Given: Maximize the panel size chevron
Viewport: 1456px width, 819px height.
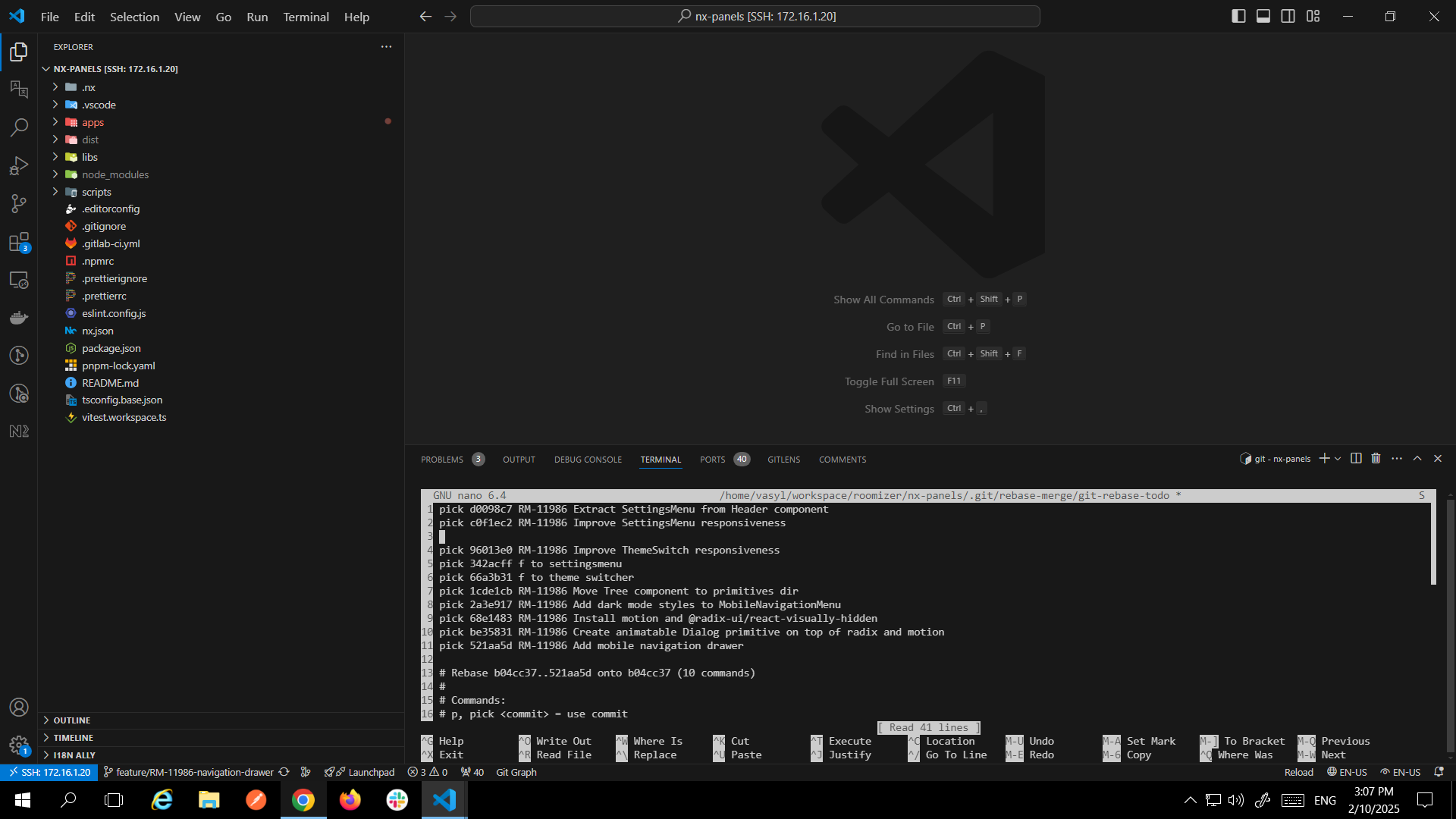Looking at the screenshot, I should pos(1417,459).
